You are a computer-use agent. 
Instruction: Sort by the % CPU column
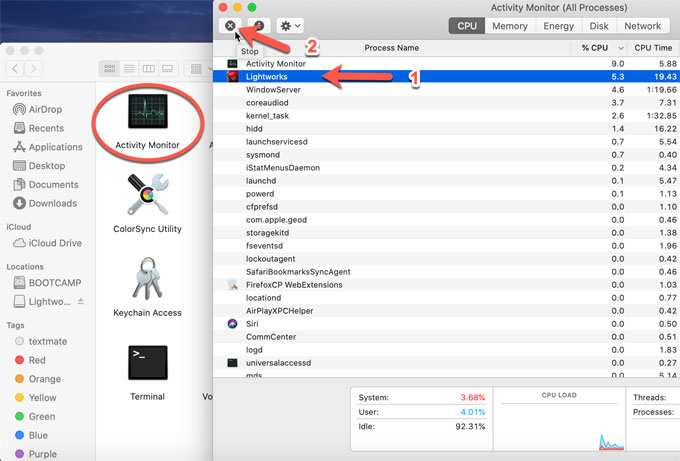coord(599,47)
